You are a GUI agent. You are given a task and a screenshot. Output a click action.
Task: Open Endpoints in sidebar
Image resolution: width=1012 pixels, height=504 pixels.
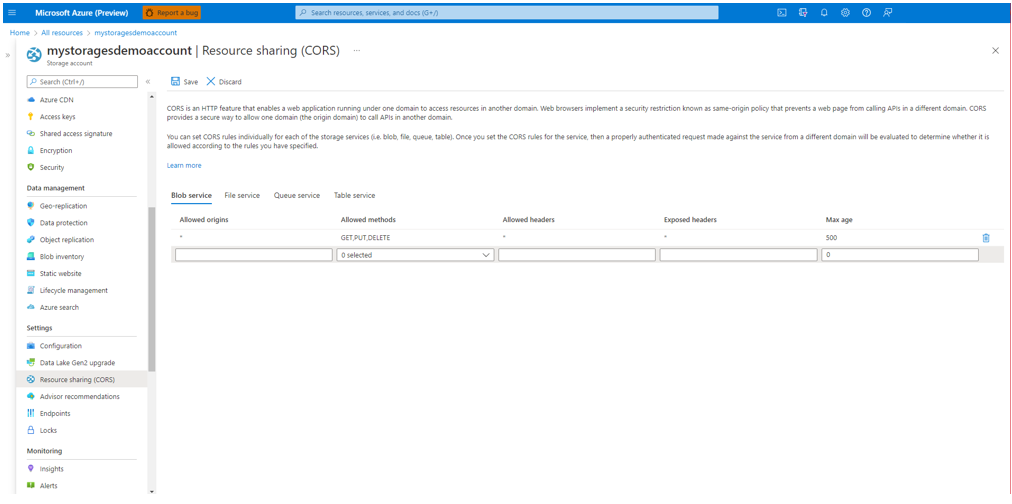pos(55,413)
